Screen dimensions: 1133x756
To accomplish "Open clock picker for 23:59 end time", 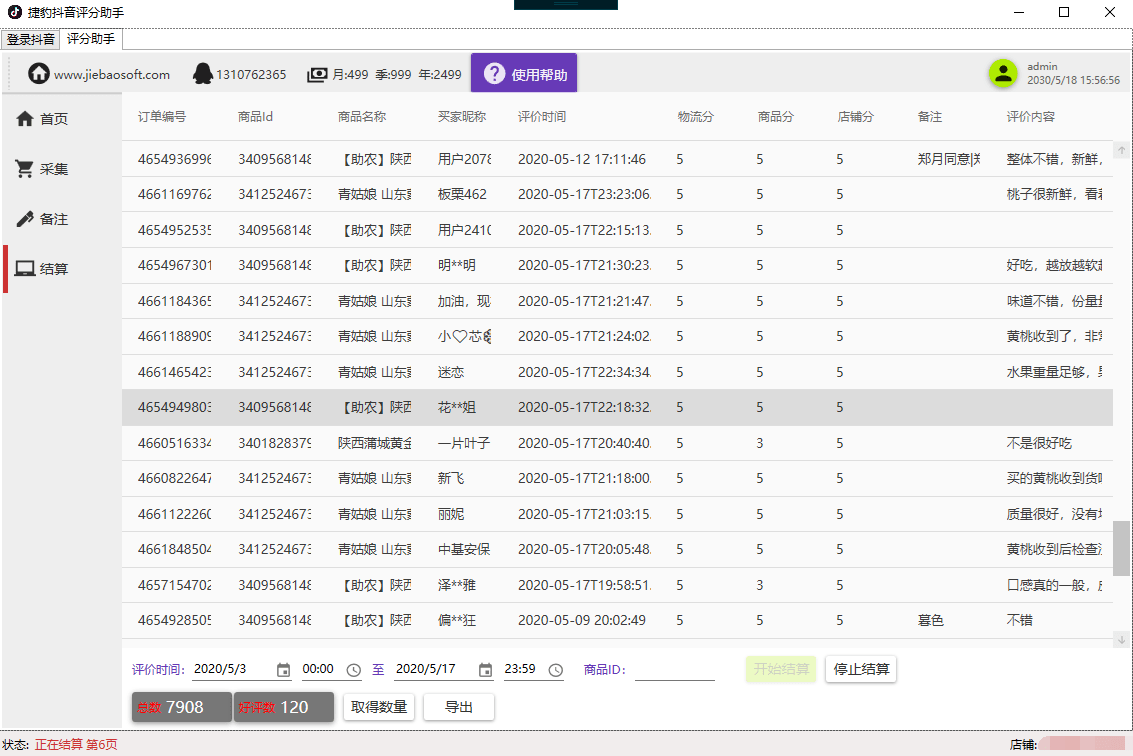I will click(556, 670).
